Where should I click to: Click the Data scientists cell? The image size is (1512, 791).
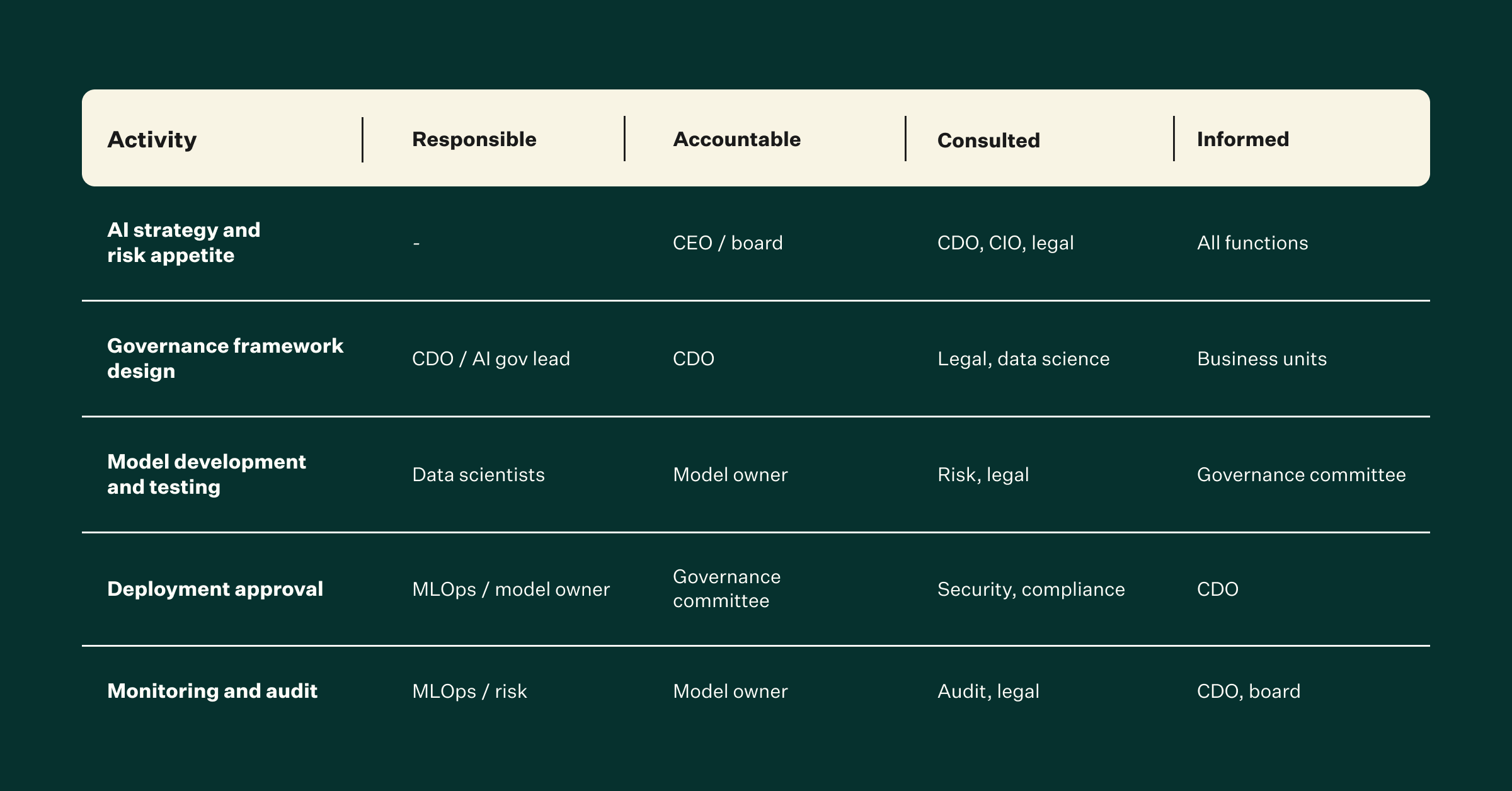pyautogui.click(x=478, y=475)
